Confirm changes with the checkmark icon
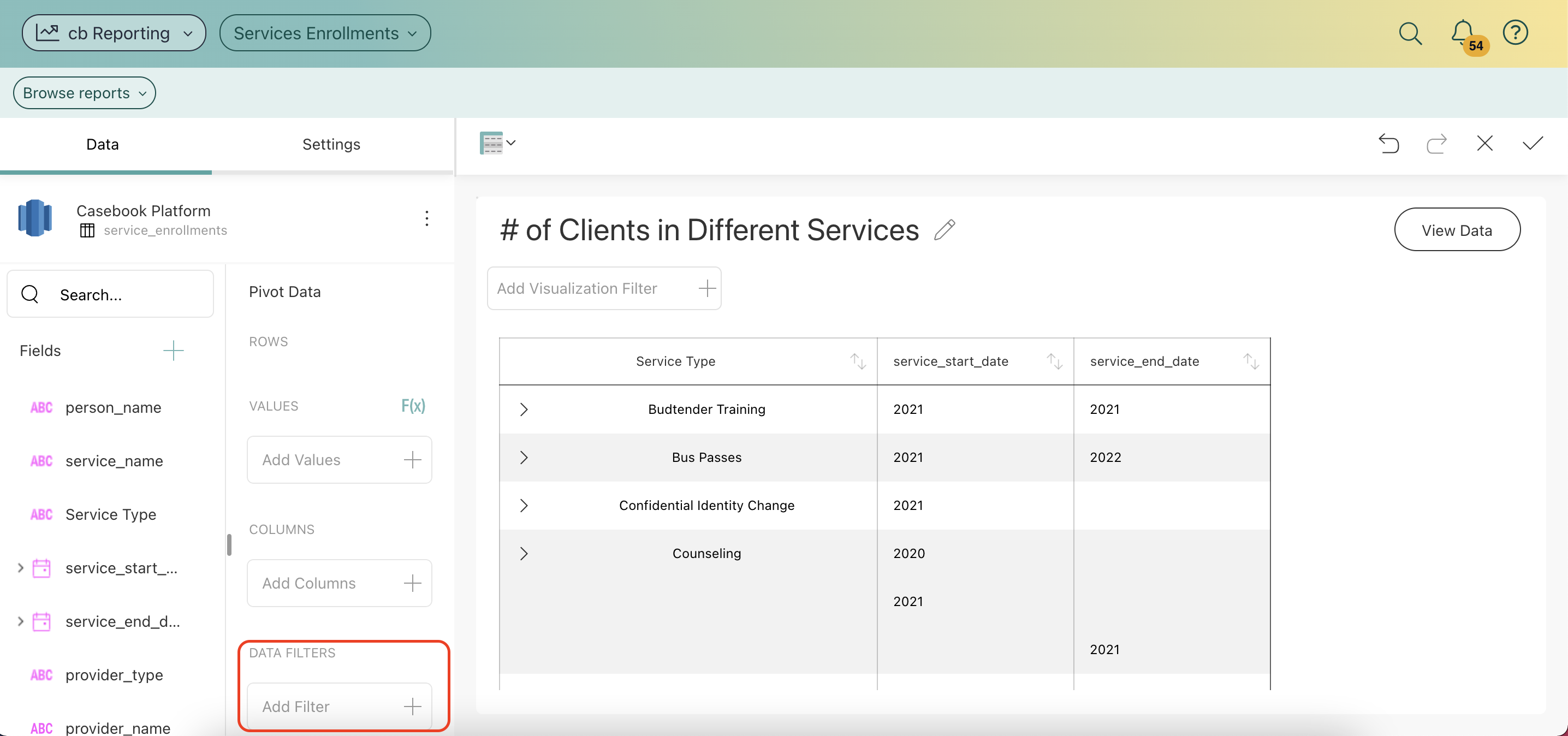The image size is (1568, 736). [x=1533, y=144]
